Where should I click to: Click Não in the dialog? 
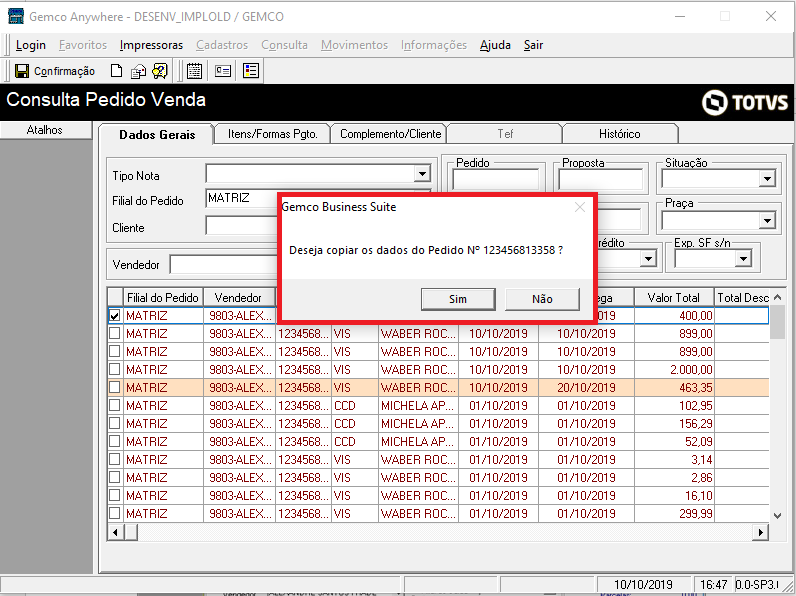coord(542,299)
